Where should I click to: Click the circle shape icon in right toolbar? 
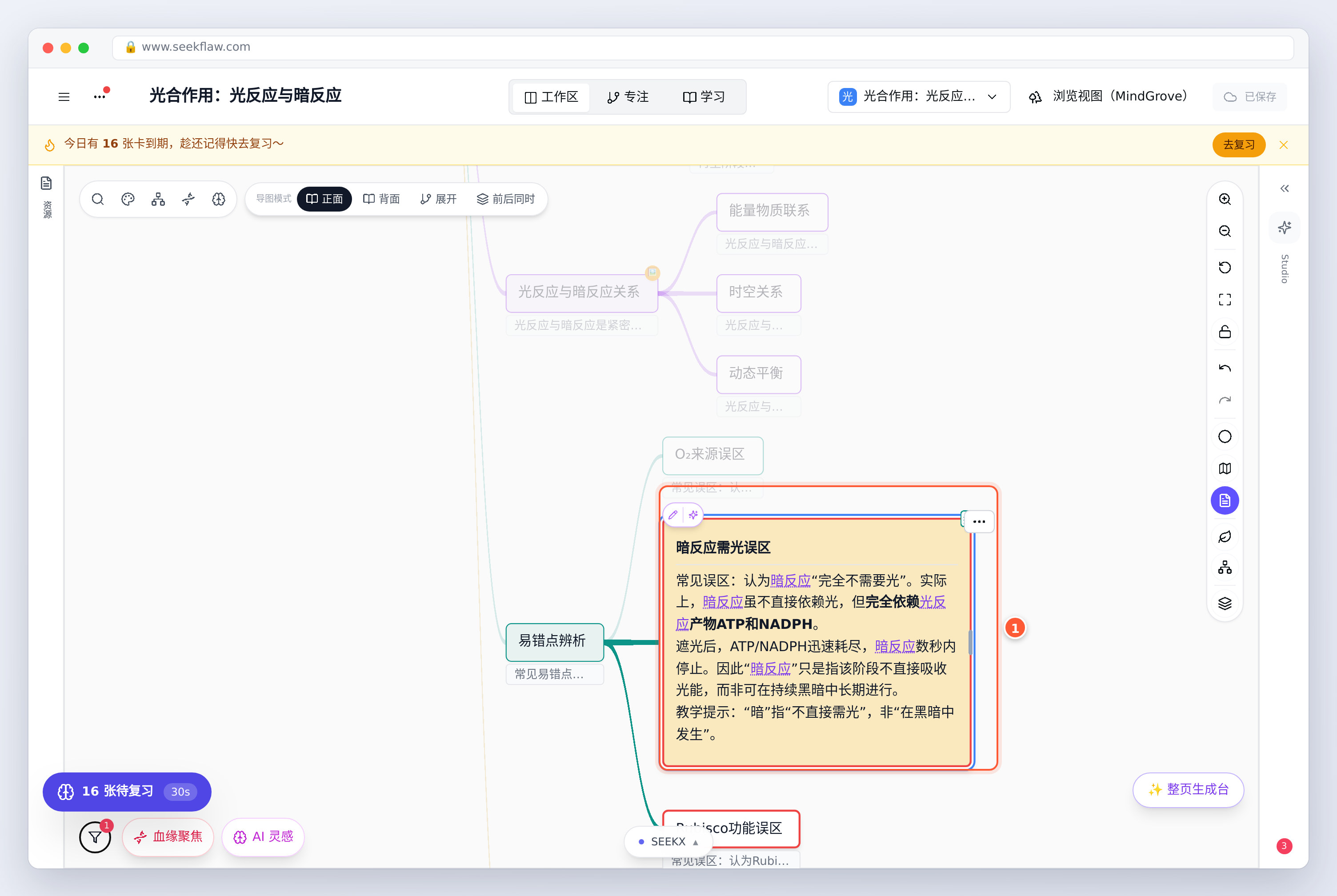tap(1225, 436)
